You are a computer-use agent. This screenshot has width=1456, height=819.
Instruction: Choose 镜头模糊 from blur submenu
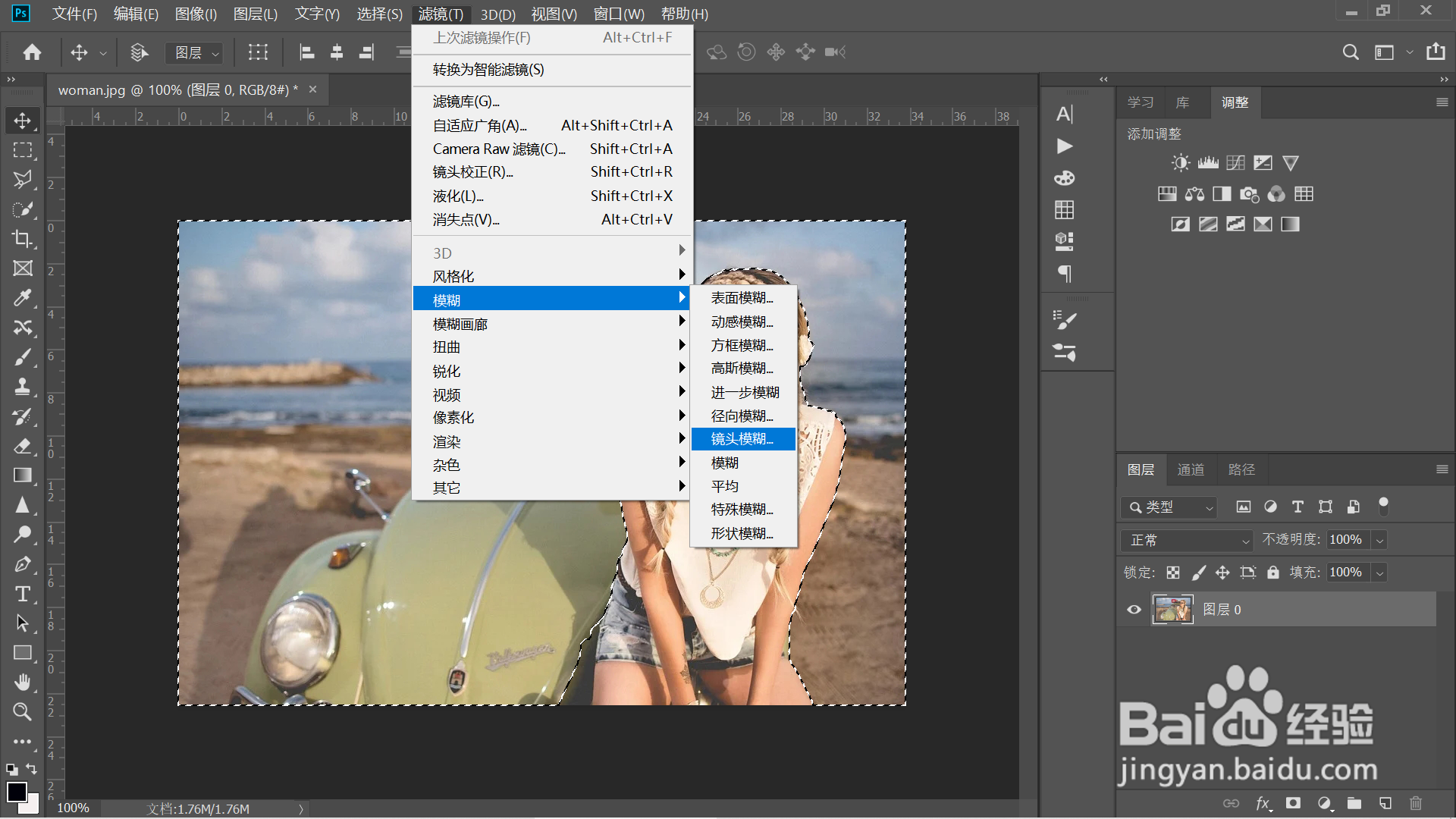[742, 439]
